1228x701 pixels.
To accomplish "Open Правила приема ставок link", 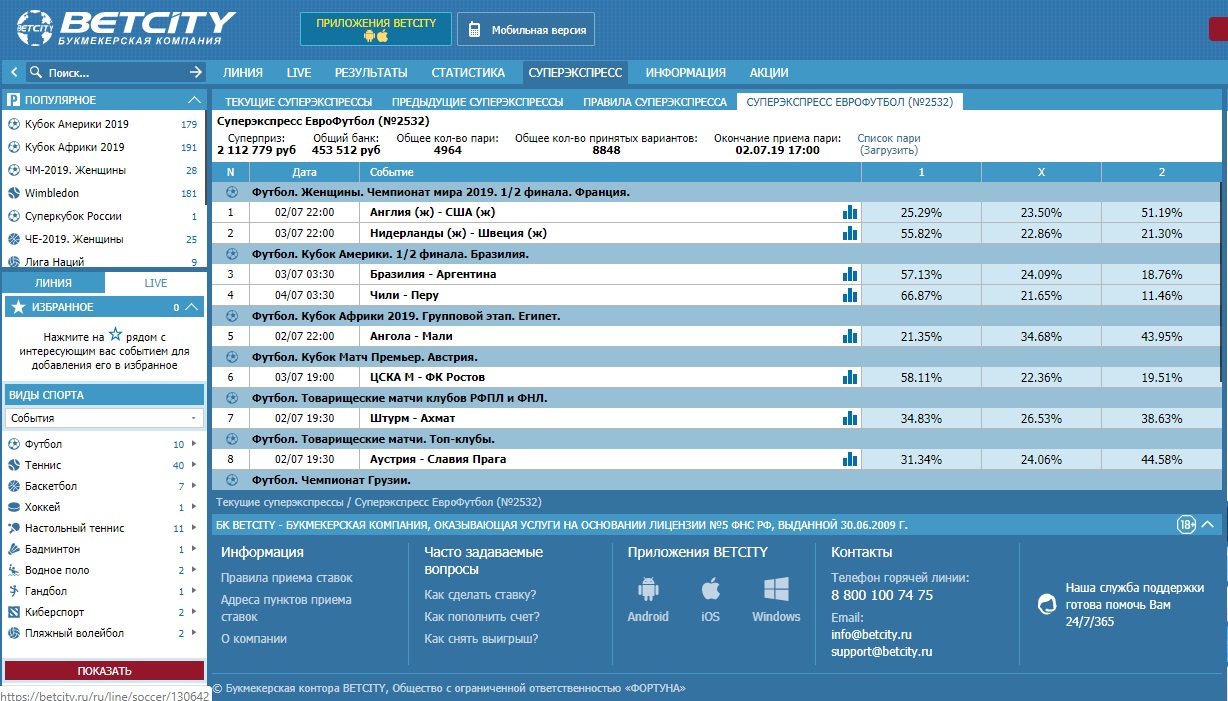I will tap(286, 578).
